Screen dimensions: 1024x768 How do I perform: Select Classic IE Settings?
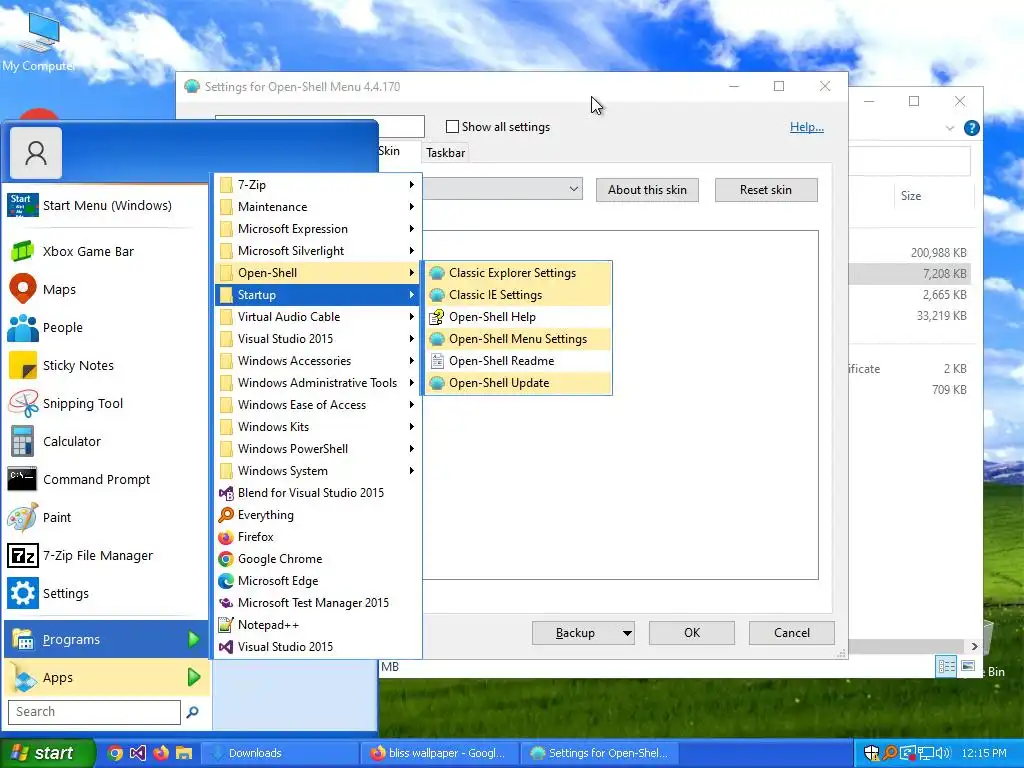(x=519, y=295)
